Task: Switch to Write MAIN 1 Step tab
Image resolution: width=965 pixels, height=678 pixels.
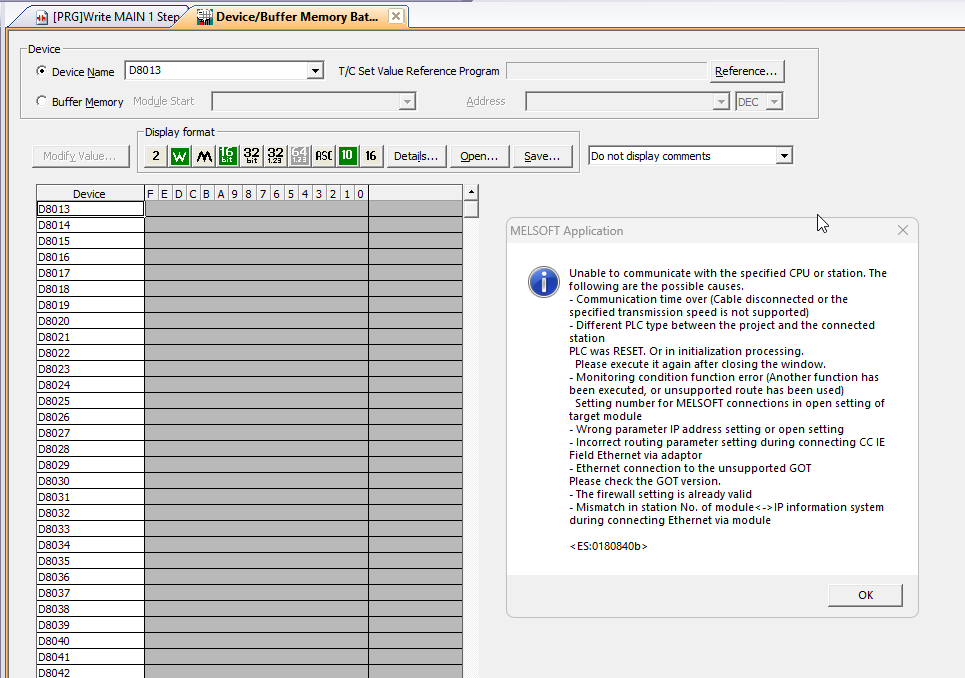Action: click(x=108, y=17)
